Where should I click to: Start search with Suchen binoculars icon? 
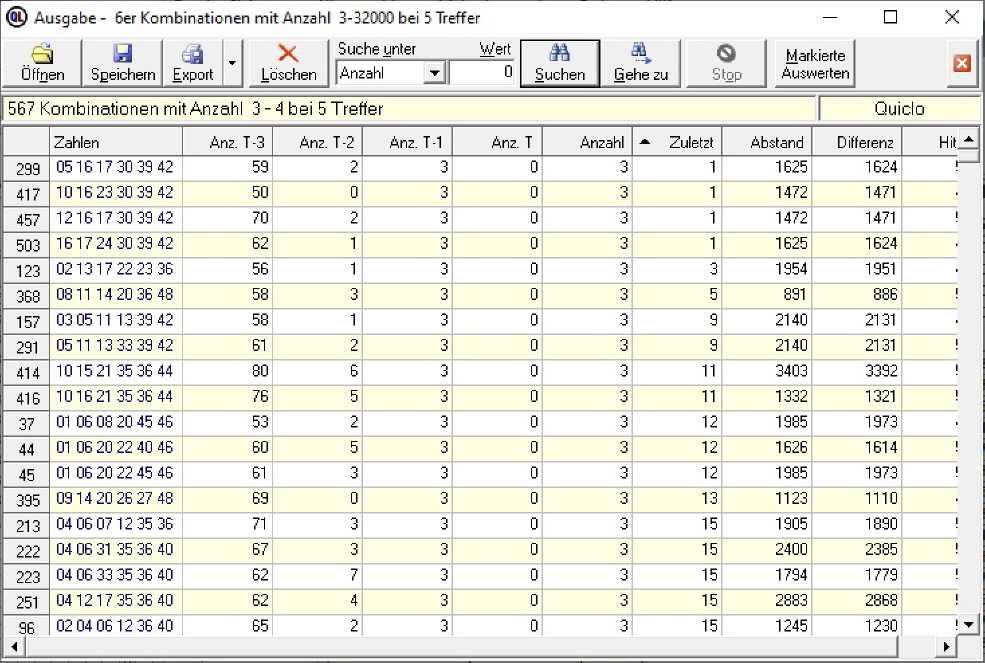pyautogui.click(x=559, y=54)
